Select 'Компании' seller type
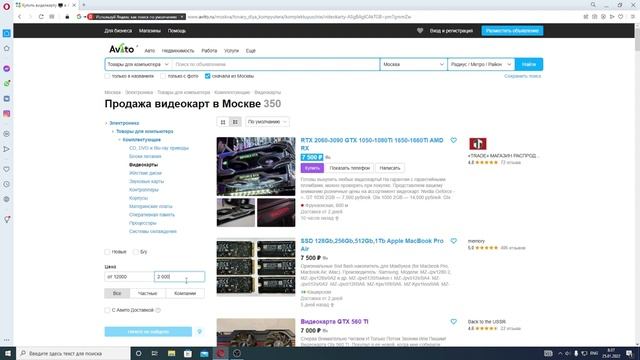 185,293
